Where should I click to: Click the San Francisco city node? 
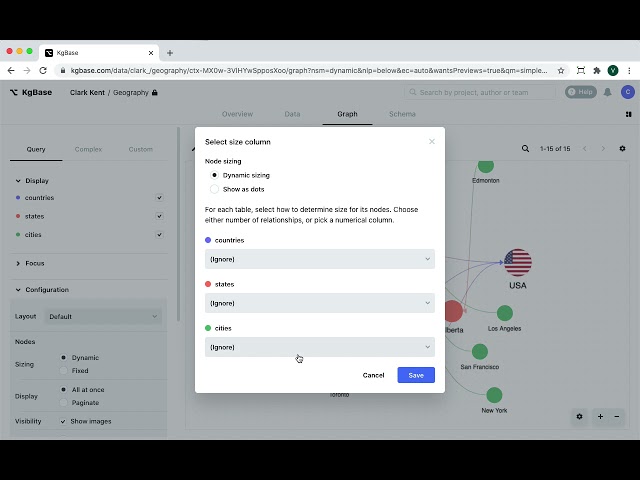(x=480, y=352)
